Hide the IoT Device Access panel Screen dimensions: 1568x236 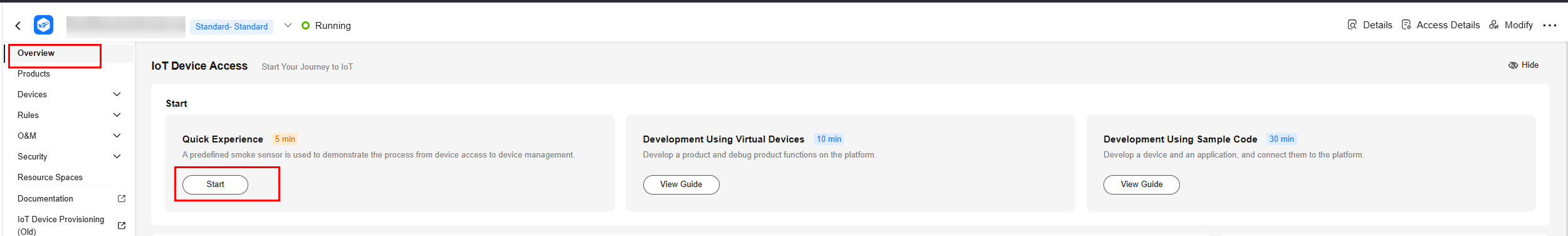(x=1523, y=65)
